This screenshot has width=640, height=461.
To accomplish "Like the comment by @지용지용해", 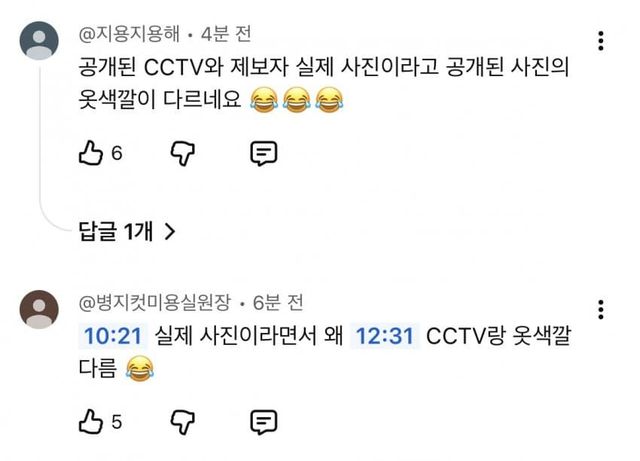I will pos(90,153).
